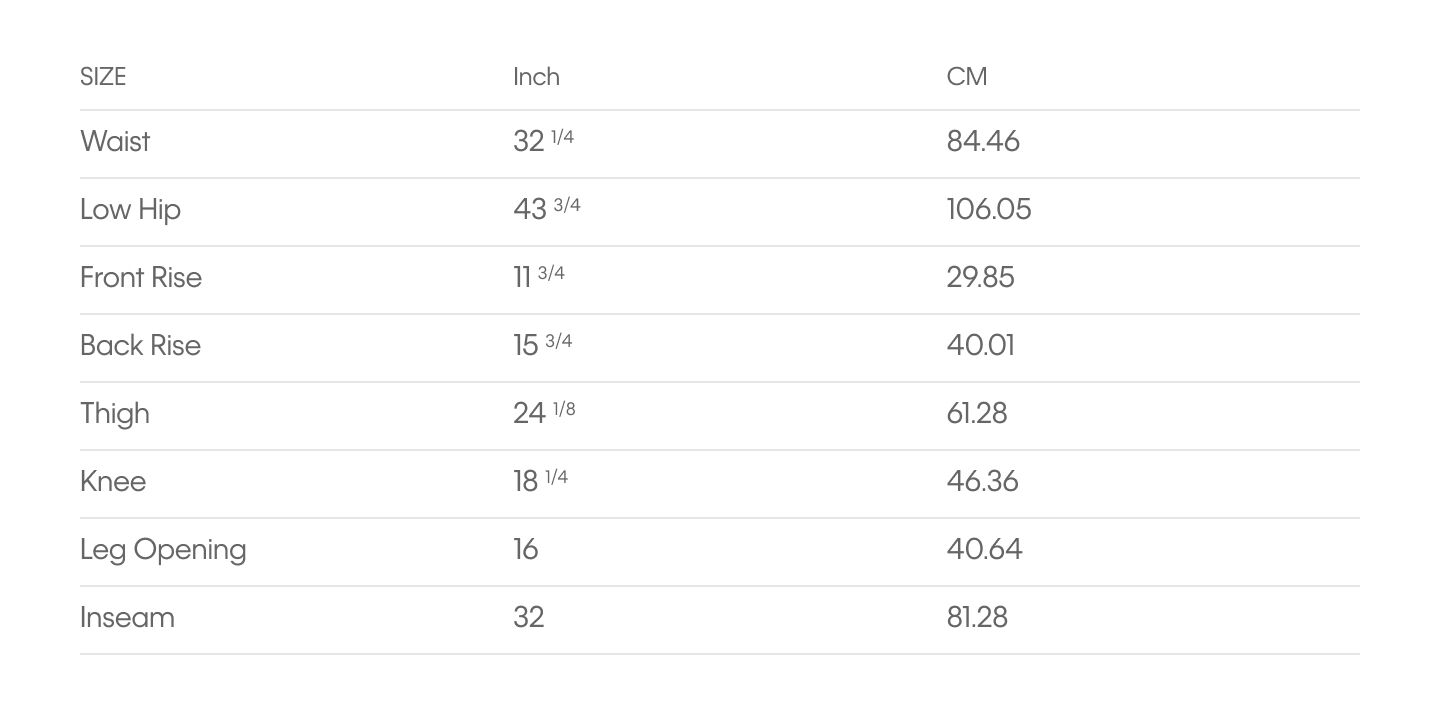Select the 84.46 cm value

pyautogui.click(x=983, y=141)
